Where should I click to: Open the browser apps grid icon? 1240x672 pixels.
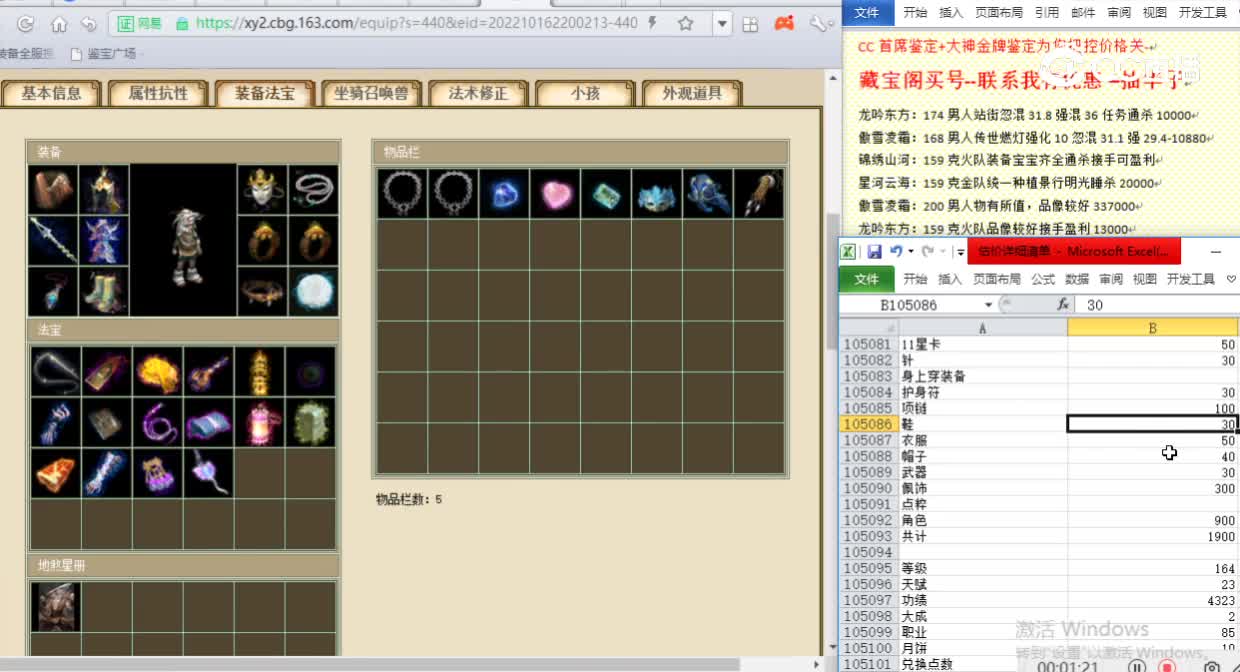point(750,23)
